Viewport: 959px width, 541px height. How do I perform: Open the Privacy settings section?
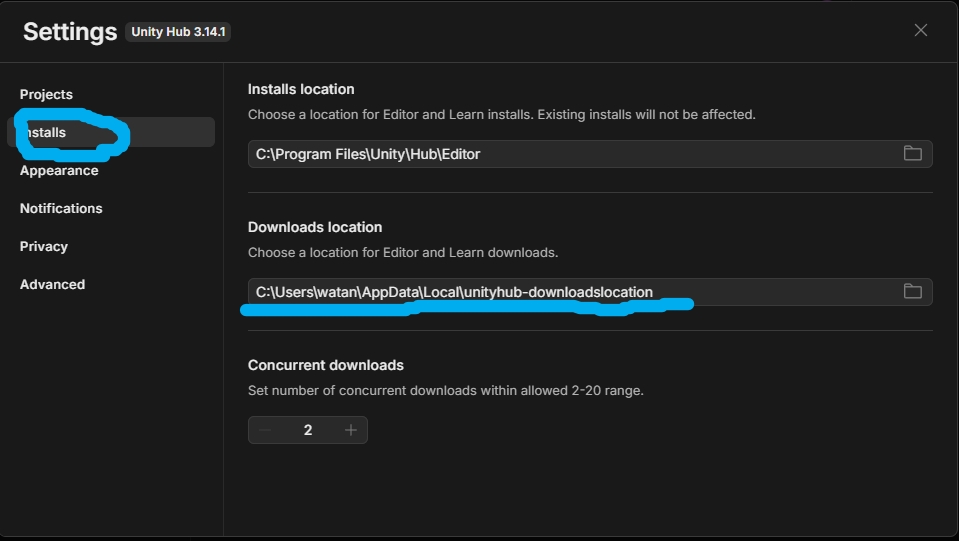pyautogui.click(x=44, y=246)
